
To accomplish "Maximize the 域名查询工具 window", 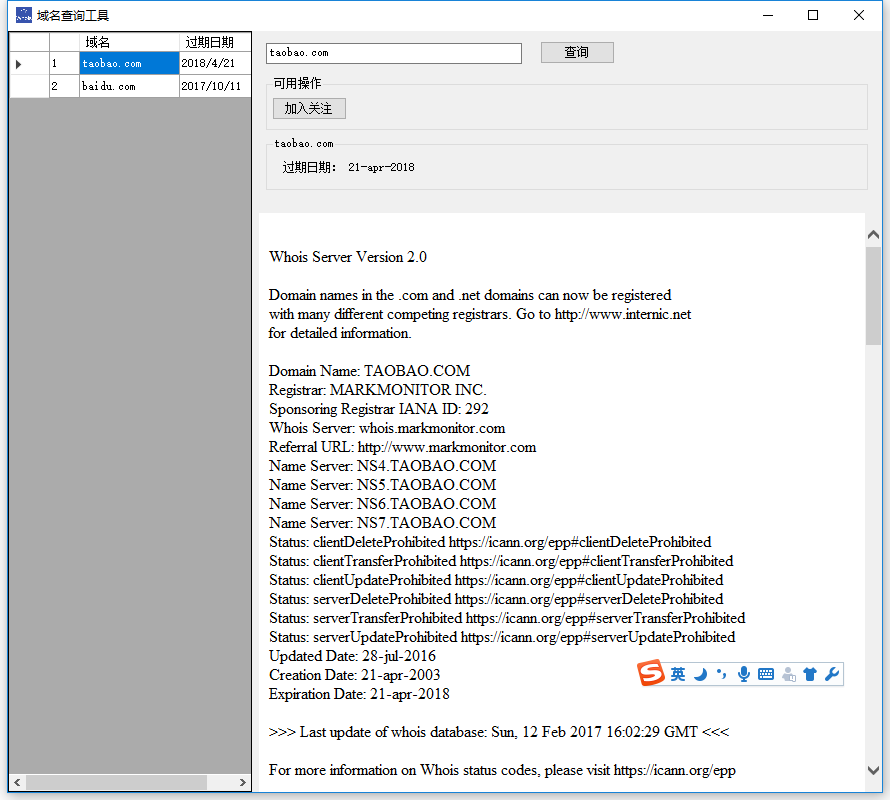I will (x=813, y=15).
